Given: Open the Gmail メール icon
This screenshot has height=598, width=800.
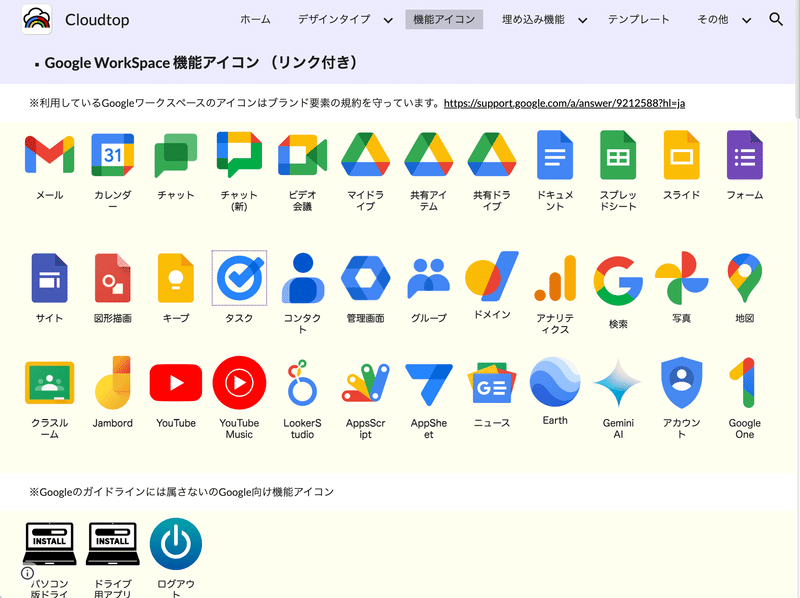Looking at the screenshot, I should pos(49,155).
